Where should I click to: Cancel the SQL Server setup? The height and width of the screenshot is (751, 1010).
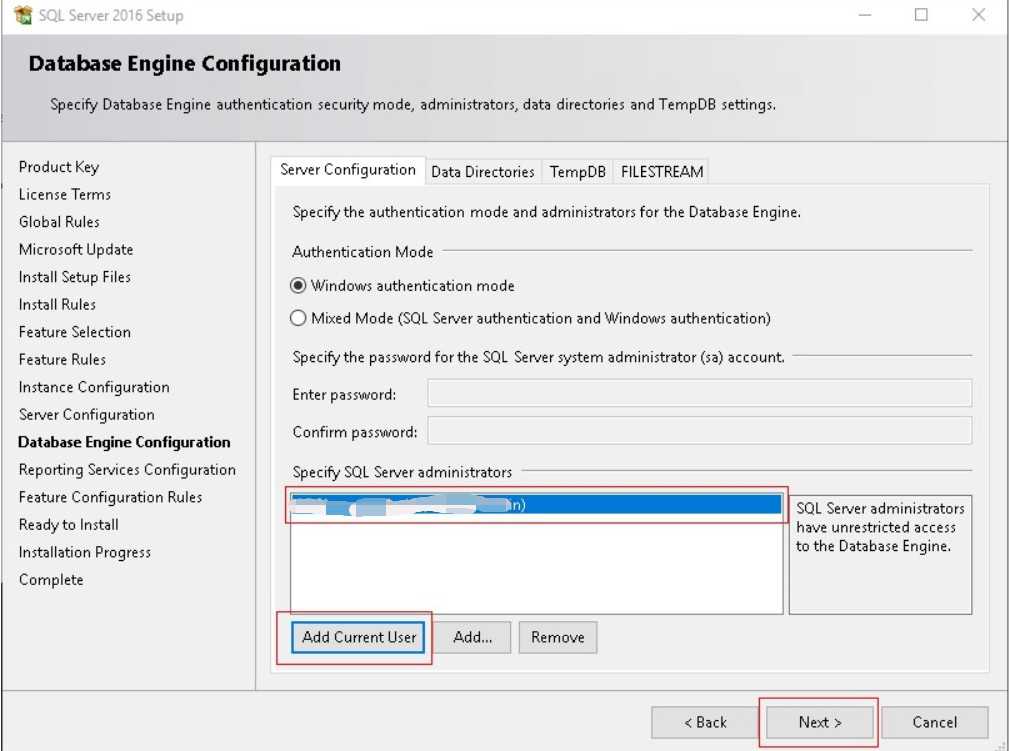click(x=935, y=723)
